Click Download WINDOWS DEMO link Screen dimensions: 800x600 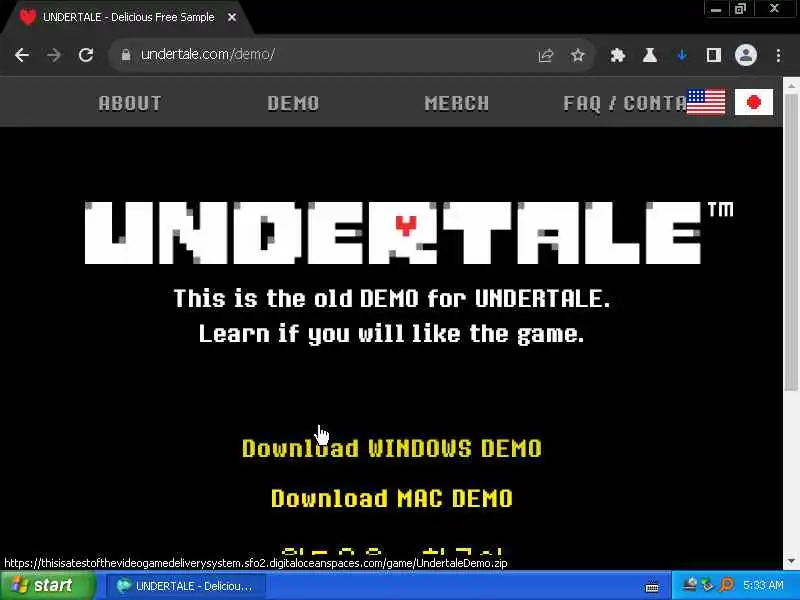point(391,448)
